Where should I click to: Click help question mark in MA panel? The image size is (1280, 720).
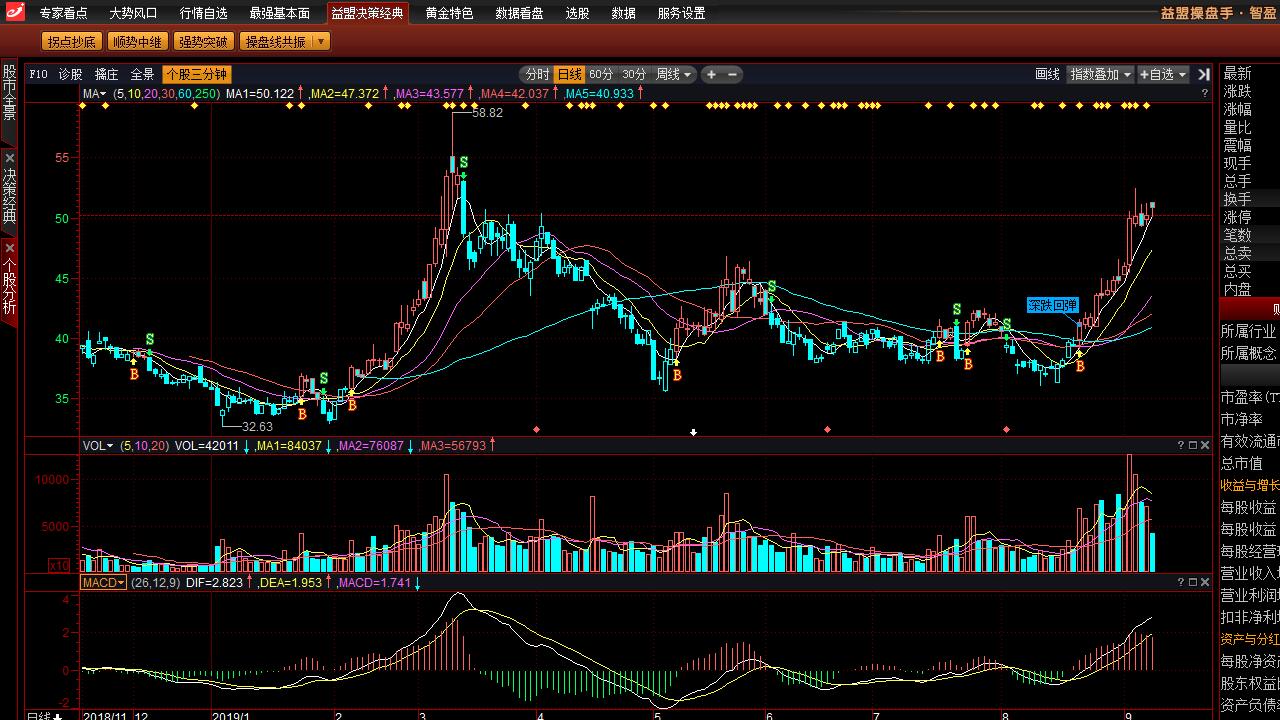click(x=1204, y=93)
